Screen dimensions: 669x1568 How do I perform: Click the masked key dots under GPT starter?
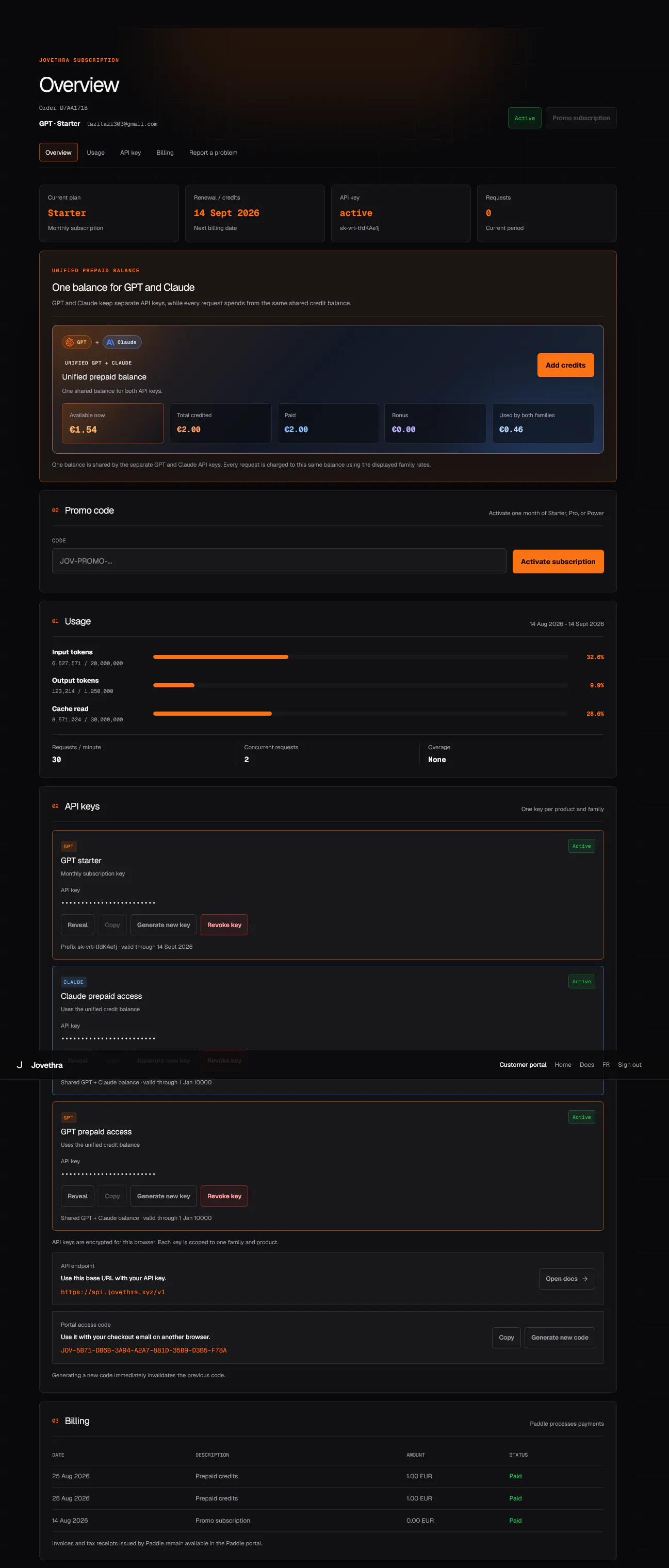pos(108,903)
